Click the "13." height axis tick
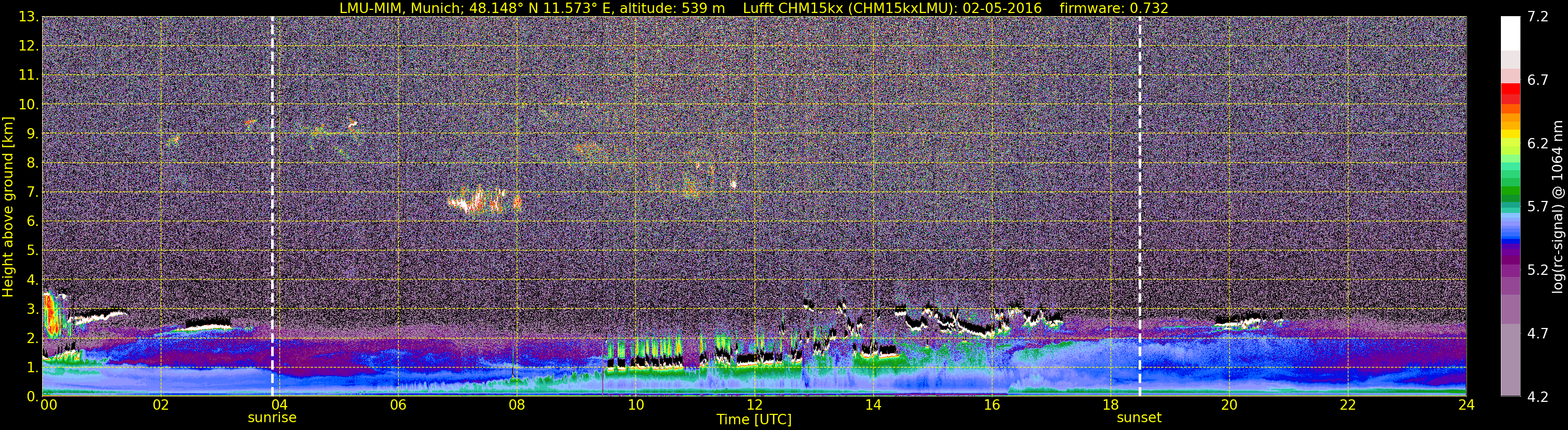Image resolution: width=1568 pixels, height=430 pixels. click(x=29, y=17)
